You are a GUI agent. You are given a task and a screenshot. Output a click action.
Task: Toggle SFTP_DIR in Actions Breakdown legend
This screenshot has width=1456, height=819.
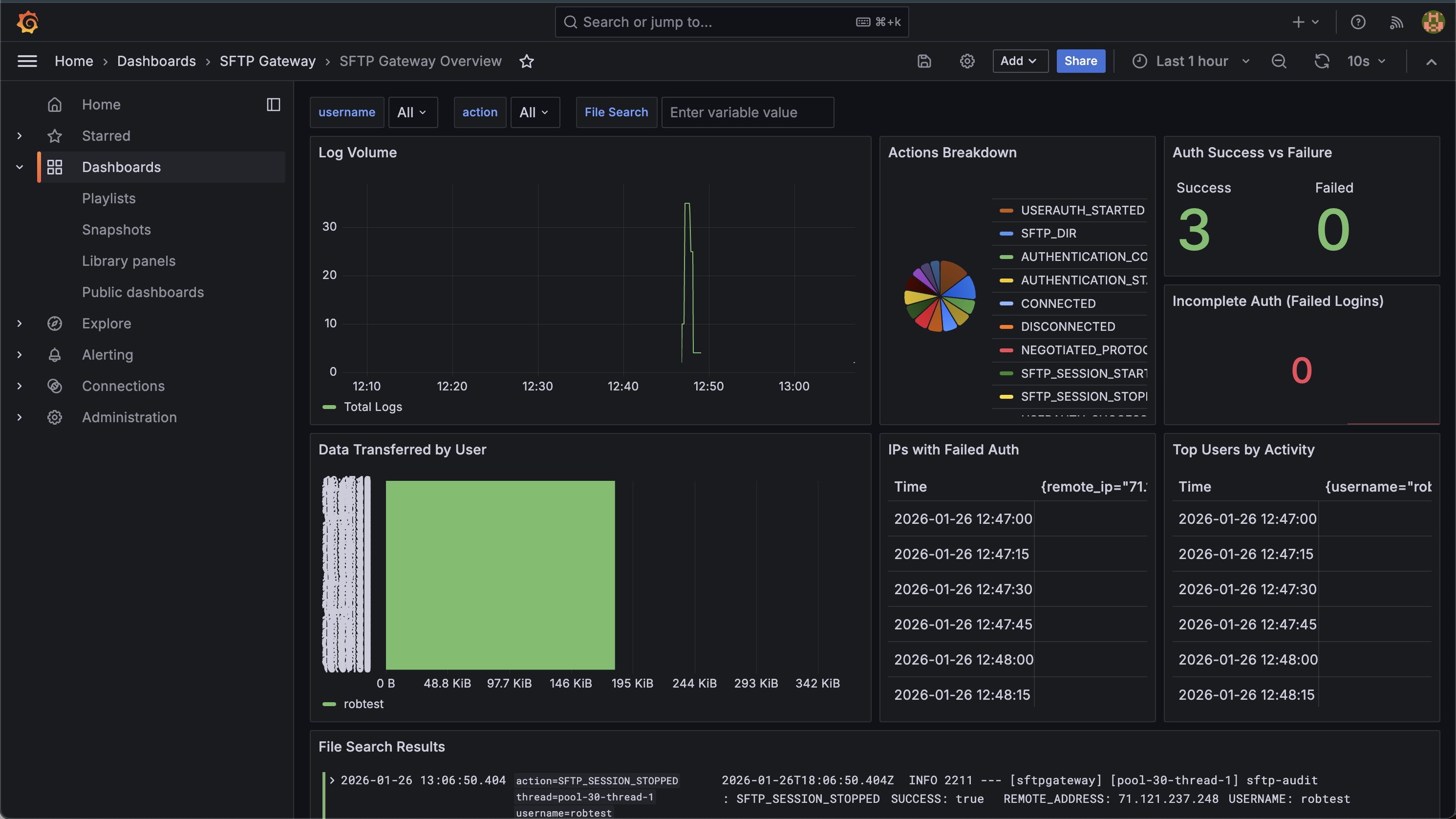point(1049,233)
